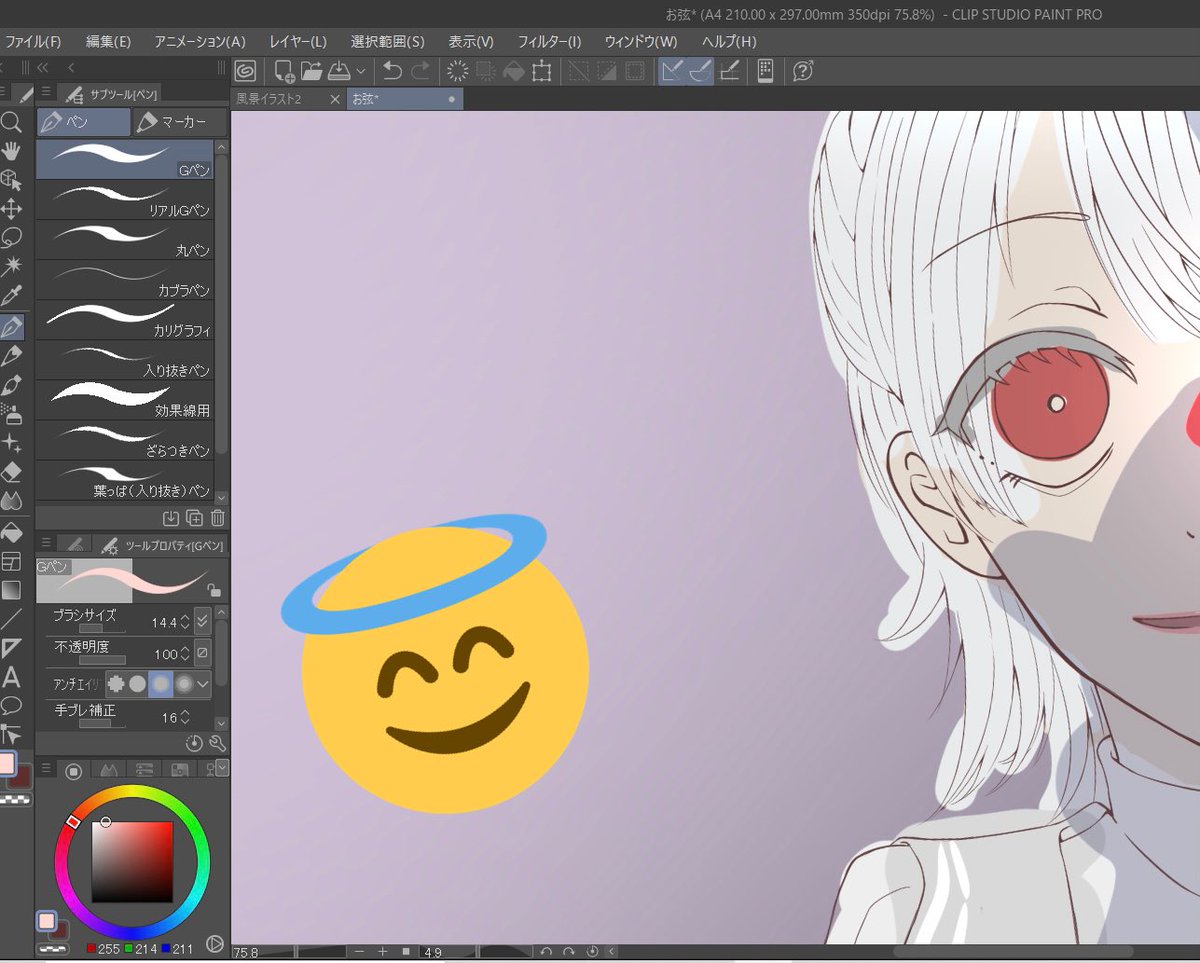Click the Scale/Rotate transform icon
This screenshot has width=1200, height=963.
tap(542, 71)
